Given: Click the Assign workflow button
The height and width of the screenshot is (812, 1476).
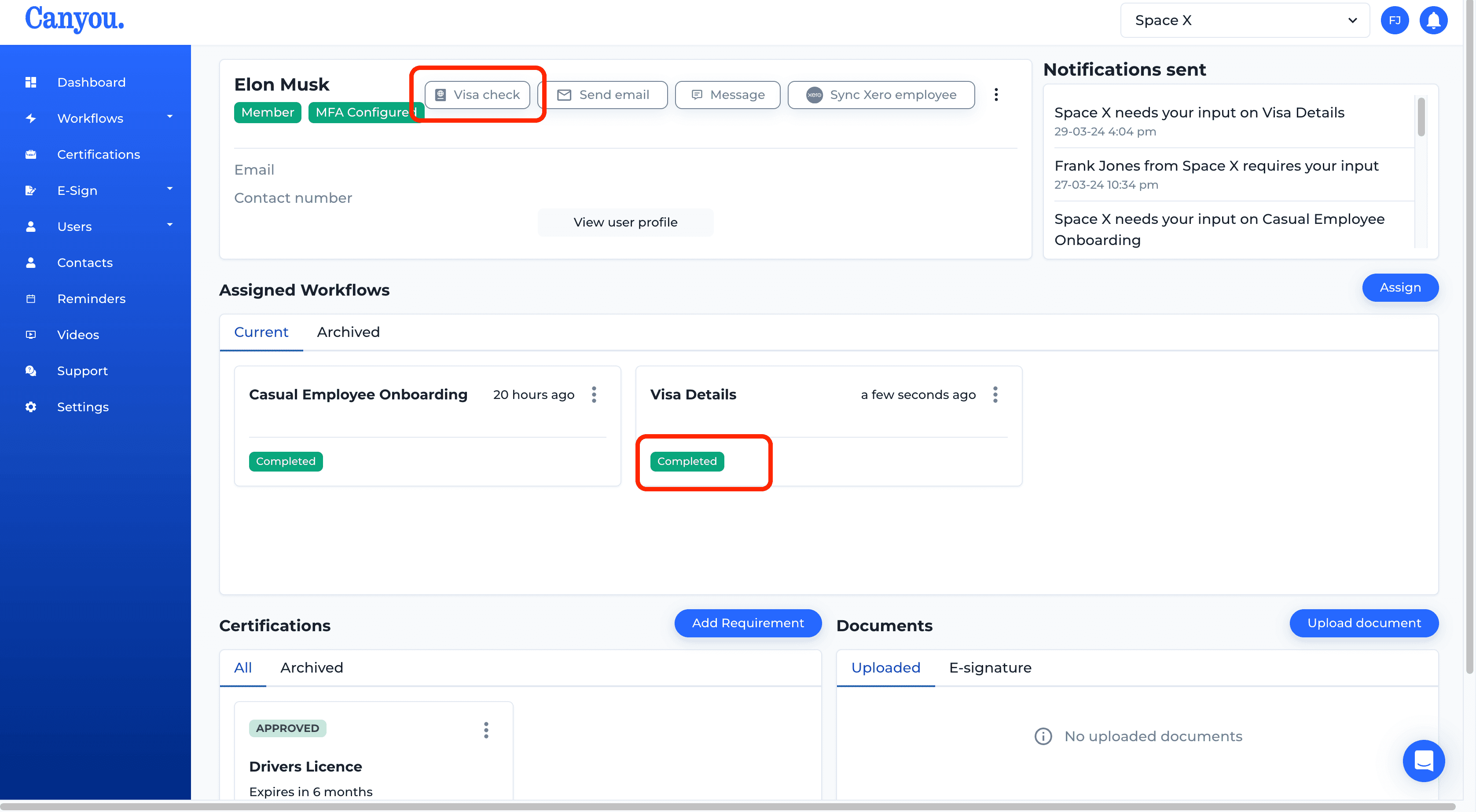Looking at the screenshot, I should pyautogui.click(x=1400, y=288).
